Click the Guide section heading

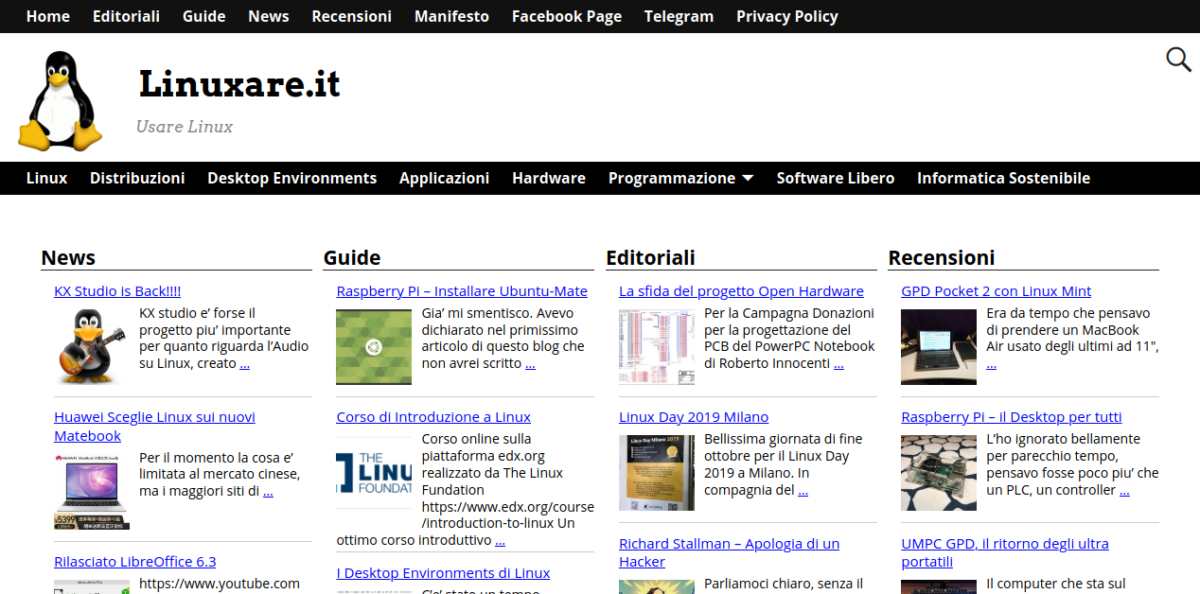(x=352, y=257)
